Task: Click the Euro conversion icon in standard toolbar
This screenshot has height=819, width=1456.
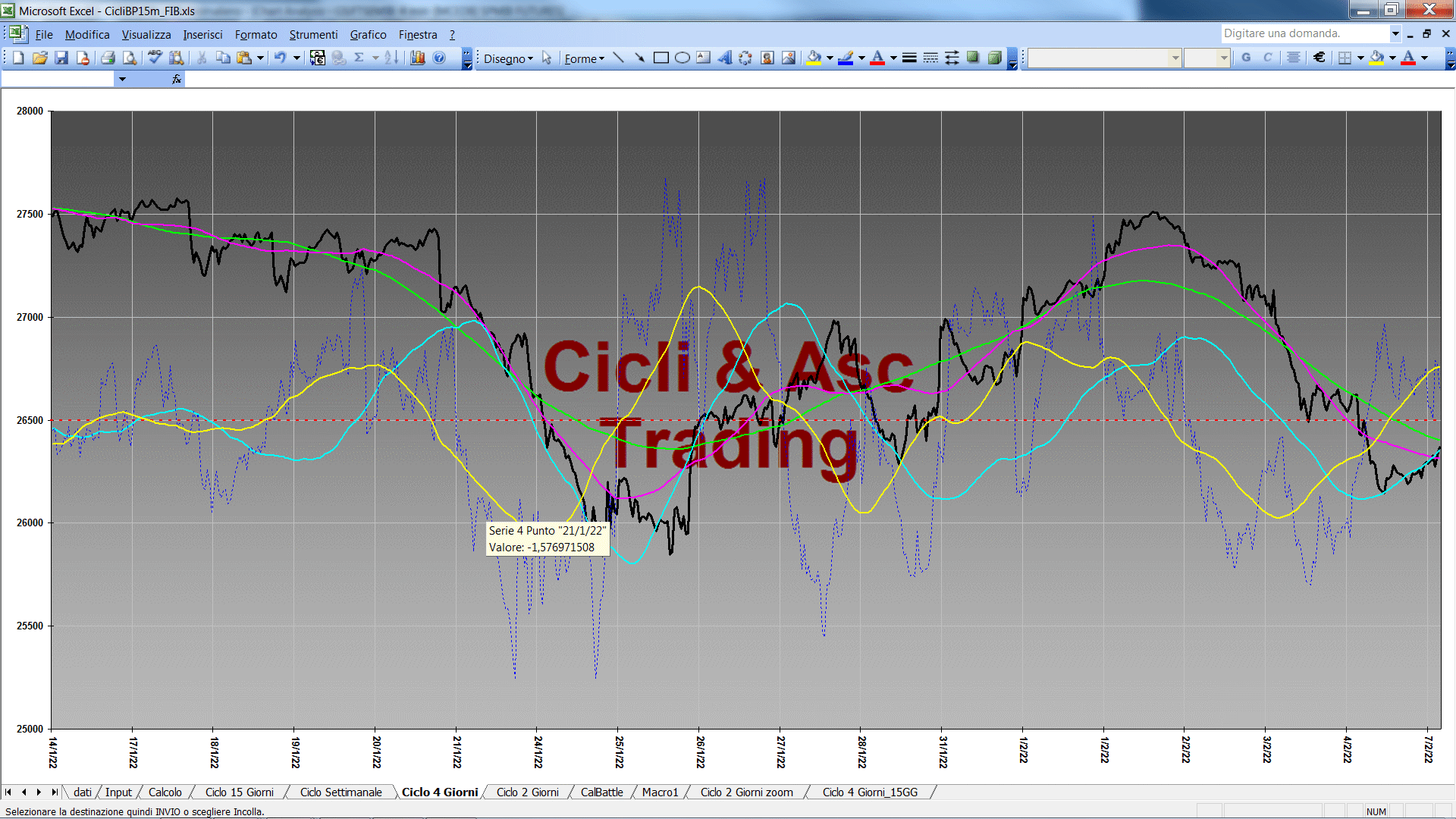Action: [x=318, y=58]
